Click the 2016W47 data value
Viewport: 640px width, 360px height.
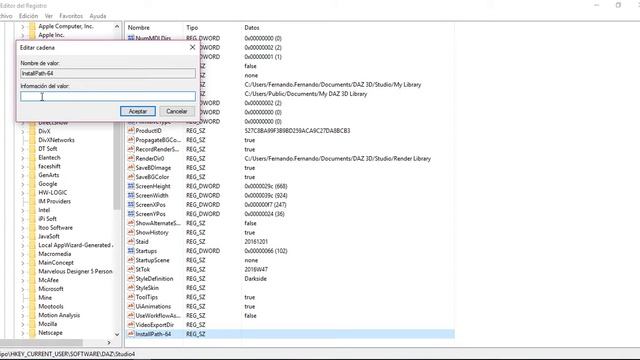pyautogui.click(x=256, y=269)
